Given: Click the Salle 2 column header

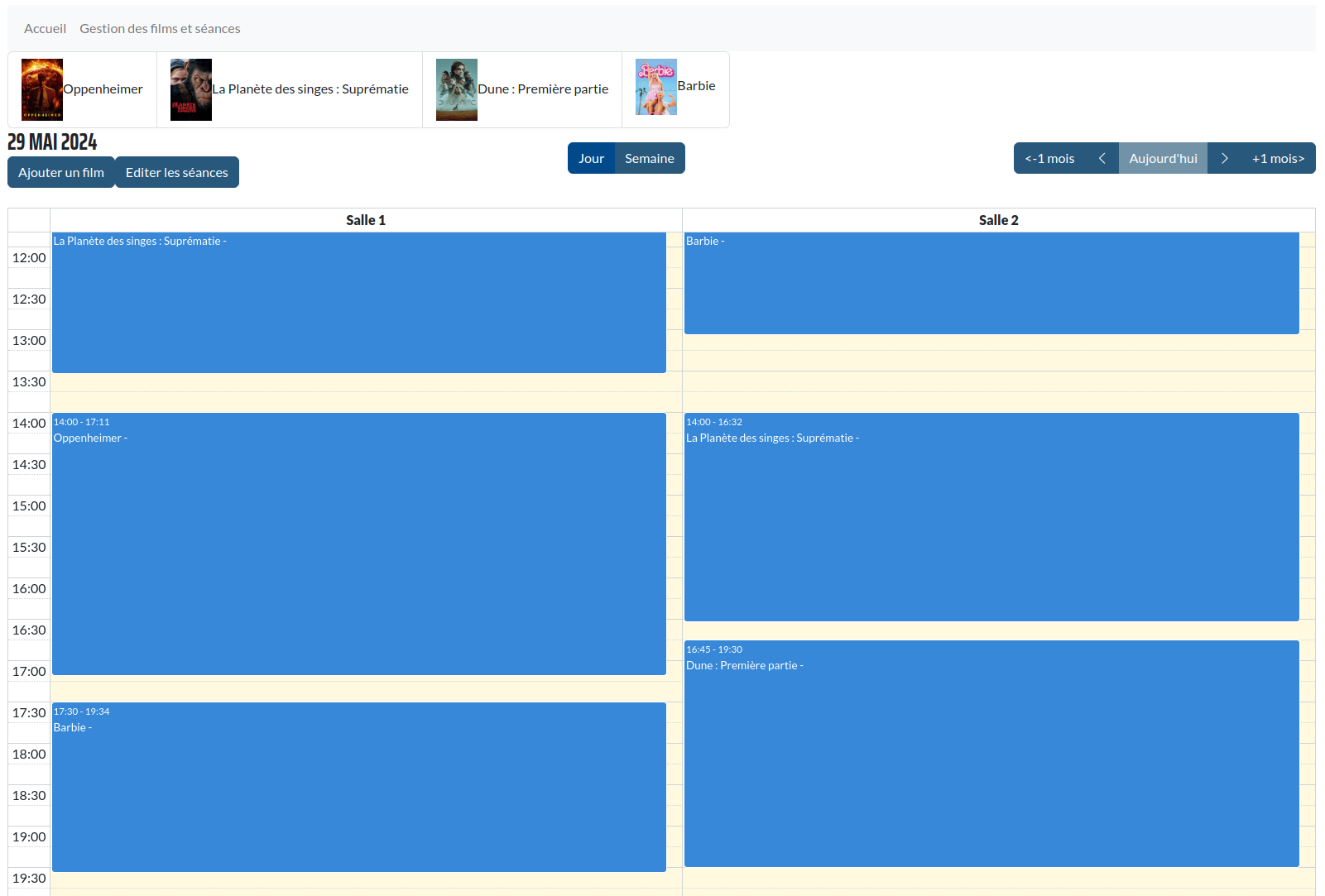Looking at the screenshot, I should click(x=998, y=220).
